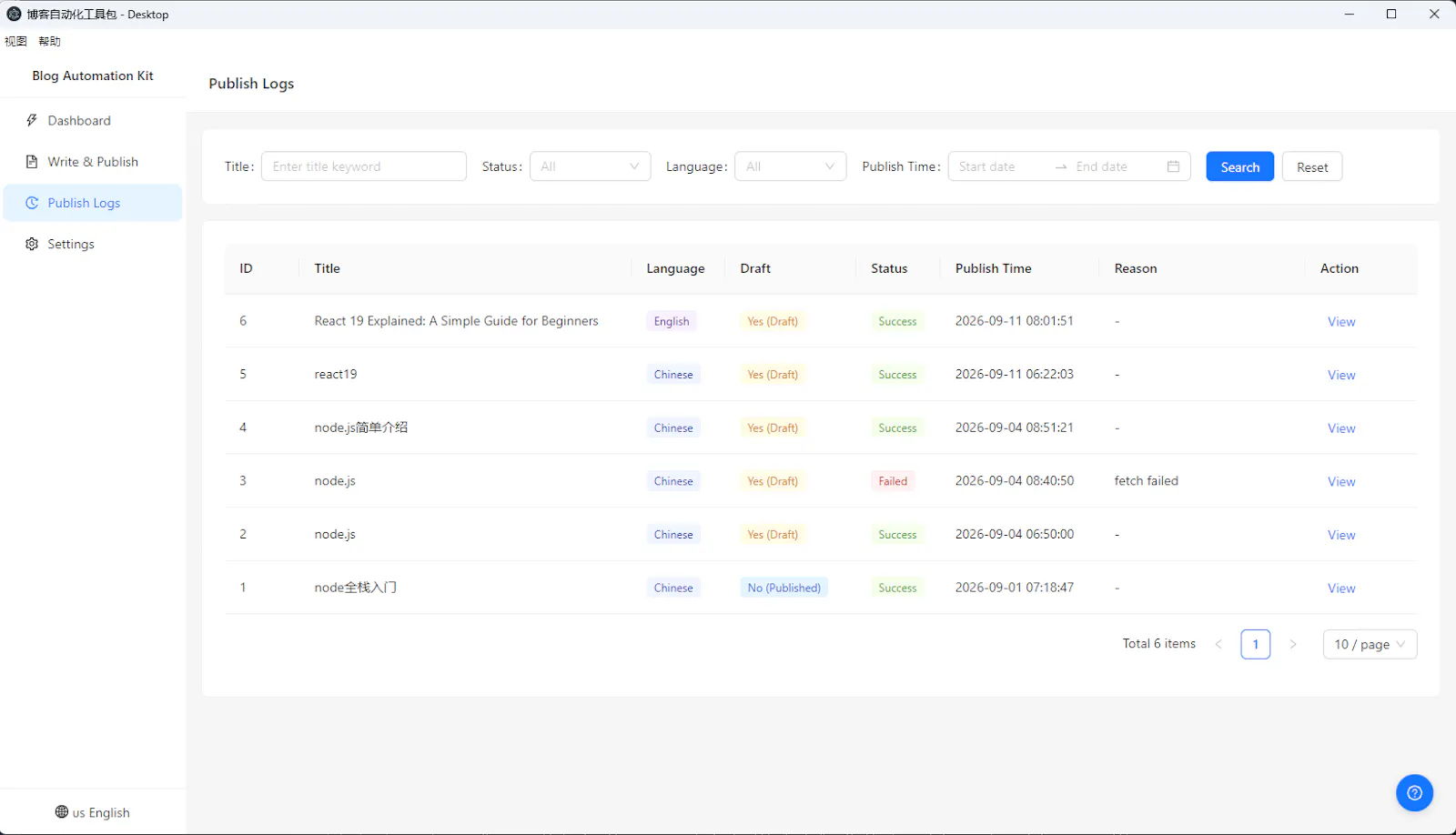This screenshot has width=1456, height=835.
Task: View the ID 2 node.js log entry
Action: [1340, 535]
